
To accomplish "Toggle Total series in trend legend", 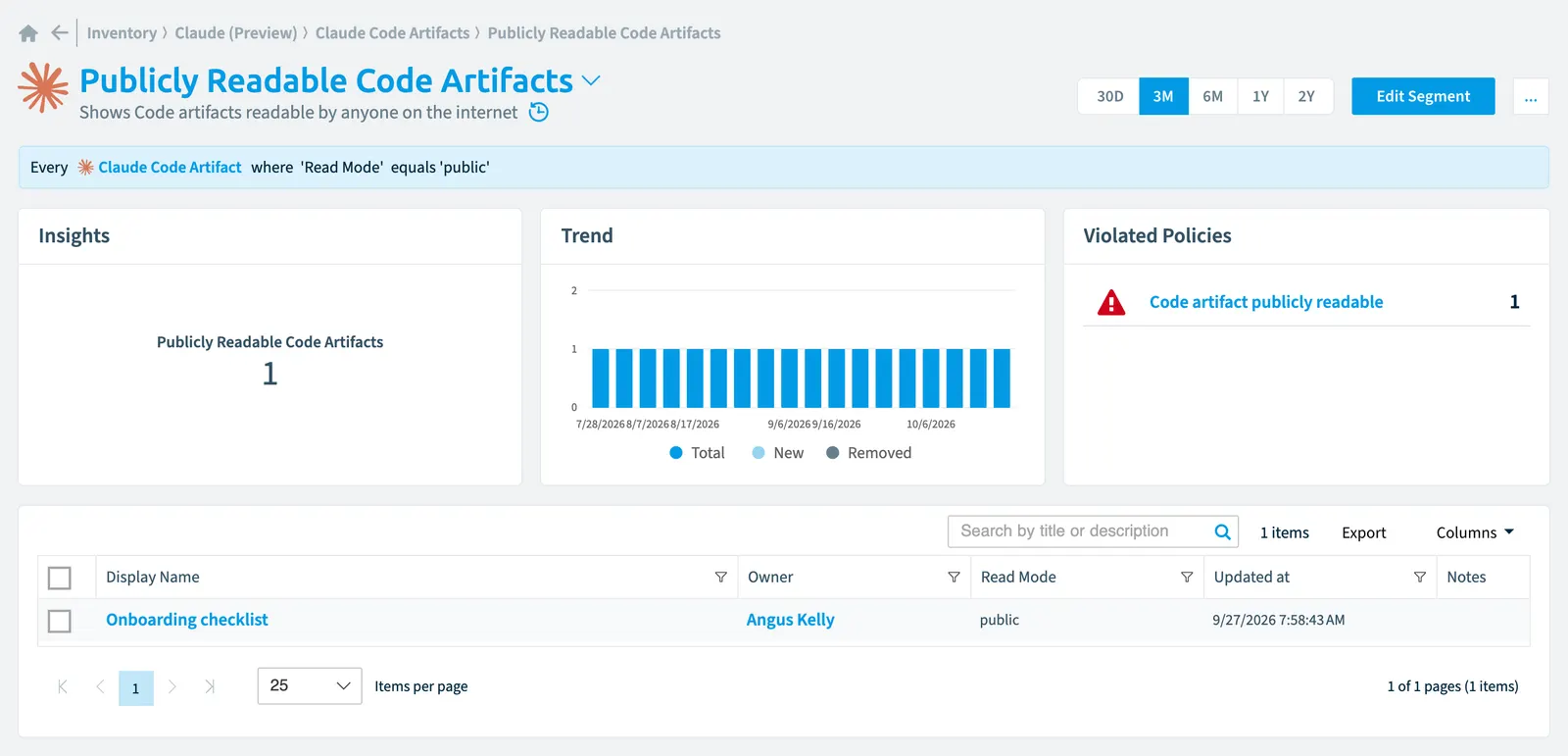I will click(697, 453).
